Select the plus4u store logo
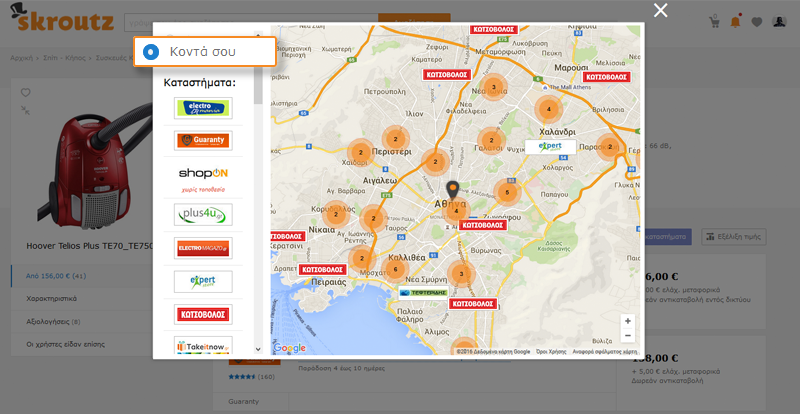Viewport: 800px width, 414px height. (203, 214)
